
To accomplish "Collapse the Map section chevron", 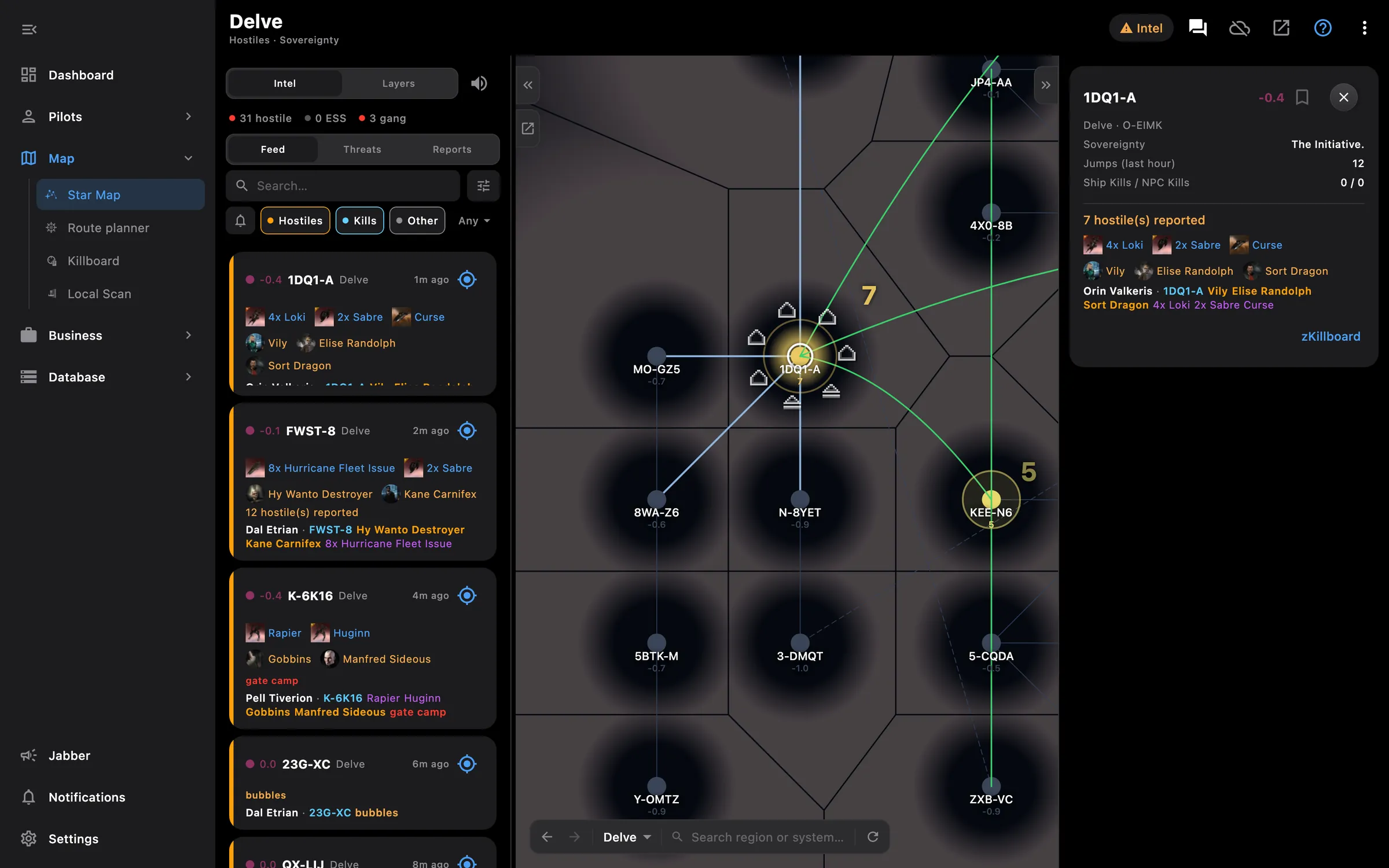I will tap(188, 159).
